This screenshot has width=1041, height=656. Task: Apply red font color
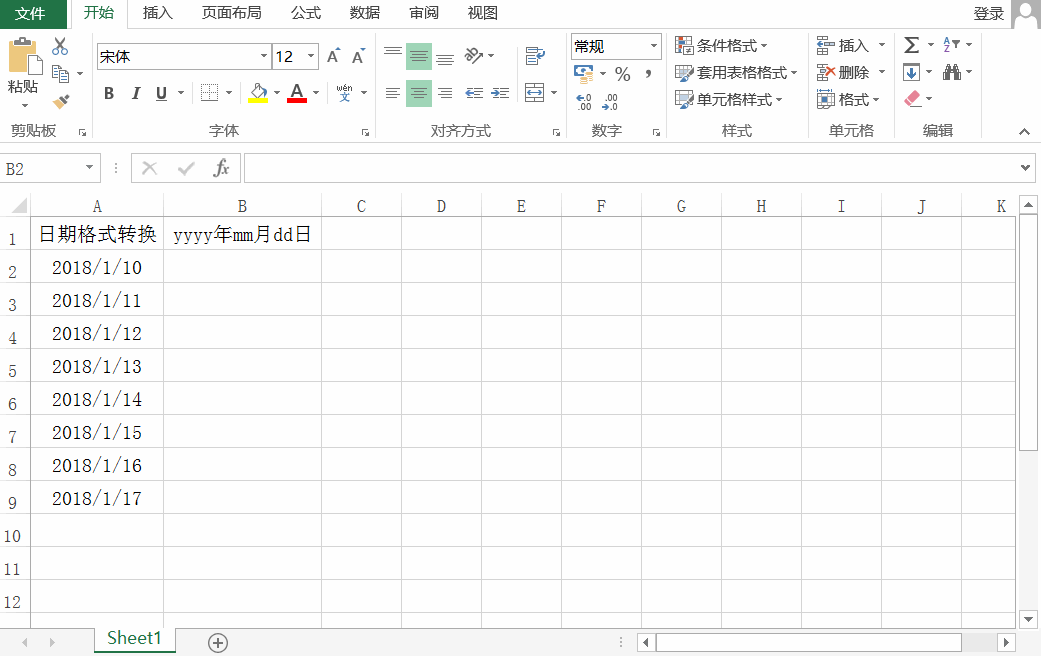297,93
